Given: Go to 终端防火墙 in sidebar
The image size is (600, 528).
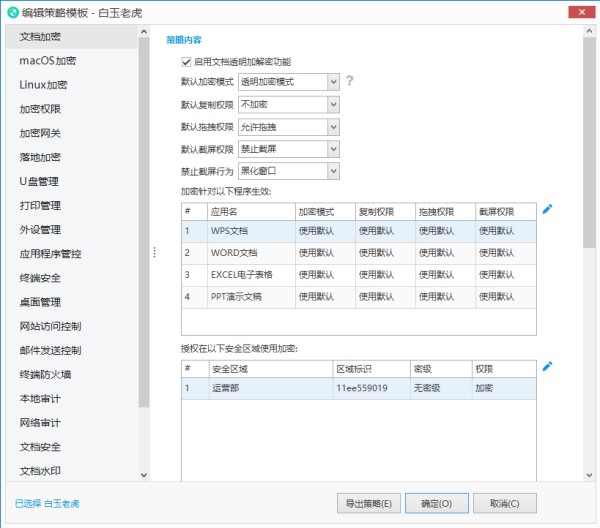Looking at the screenshot, I should pyautogui.click(x=45, y=375).
